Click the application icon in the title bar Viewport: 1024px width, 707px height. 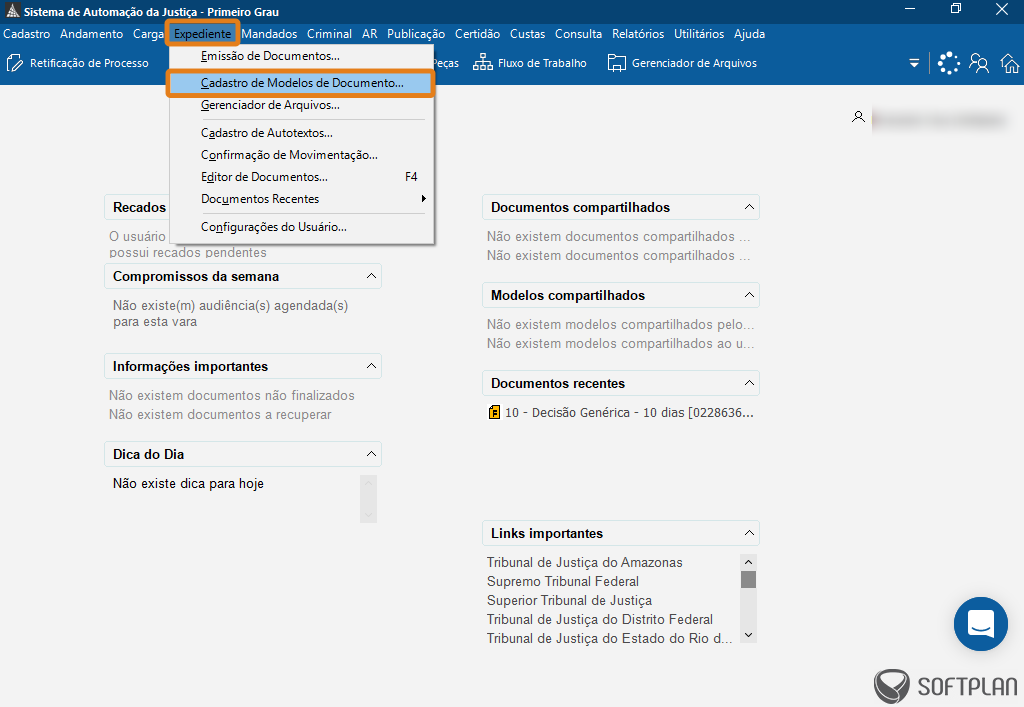pos(12,11)
